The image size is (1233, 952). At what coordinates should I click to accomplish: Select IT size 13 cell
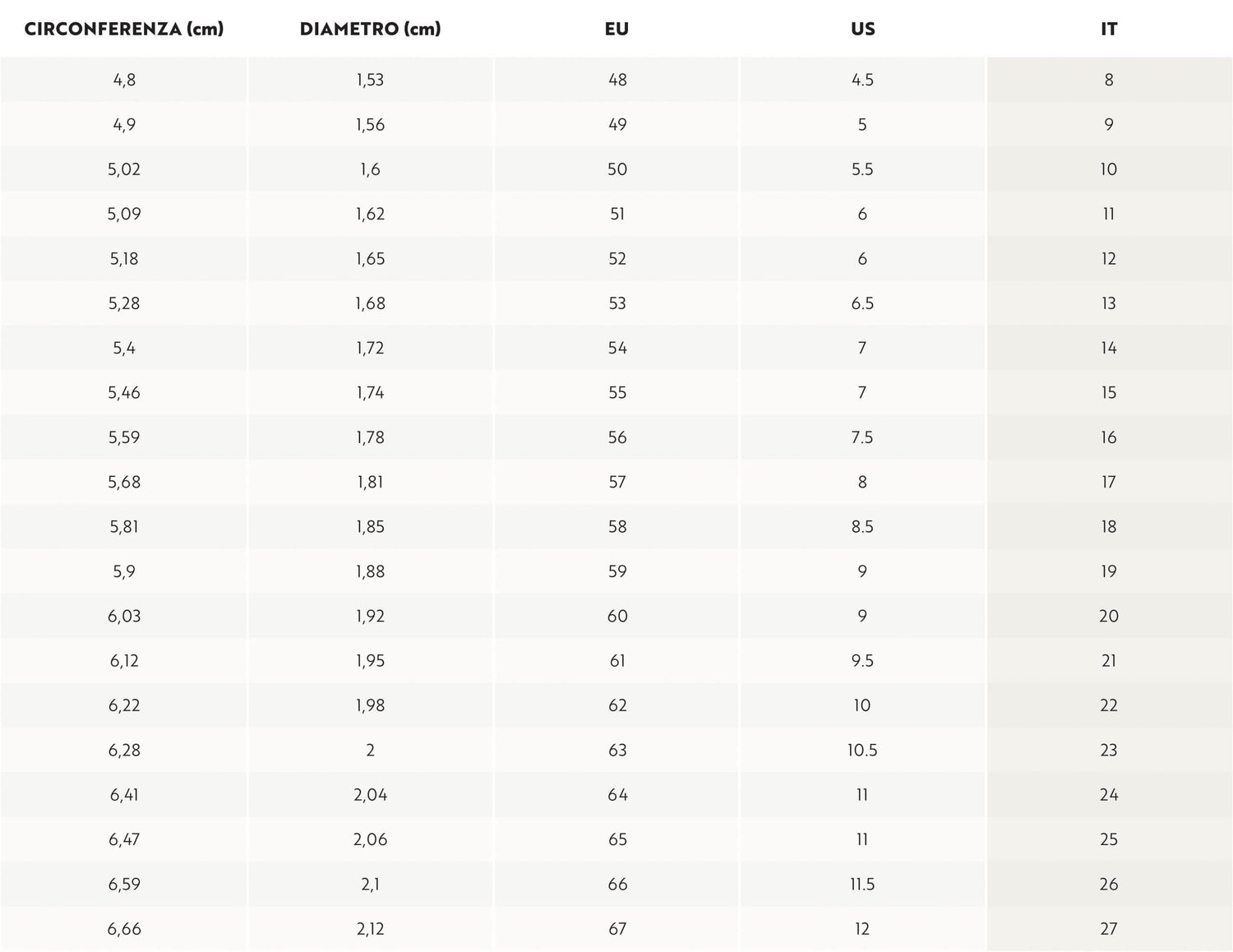pyautogui.click(x=1109, y=303)
